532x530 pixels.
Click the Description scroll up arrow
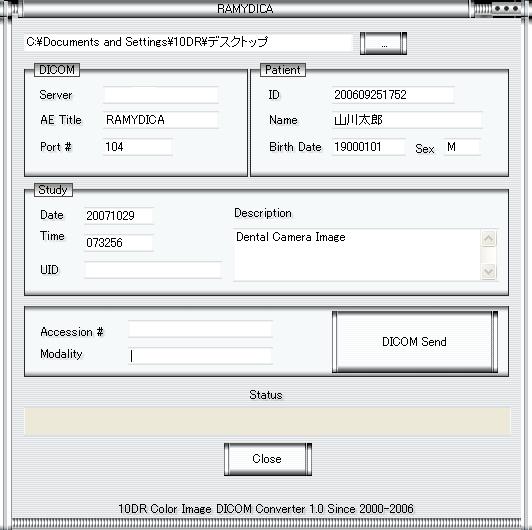489,239
